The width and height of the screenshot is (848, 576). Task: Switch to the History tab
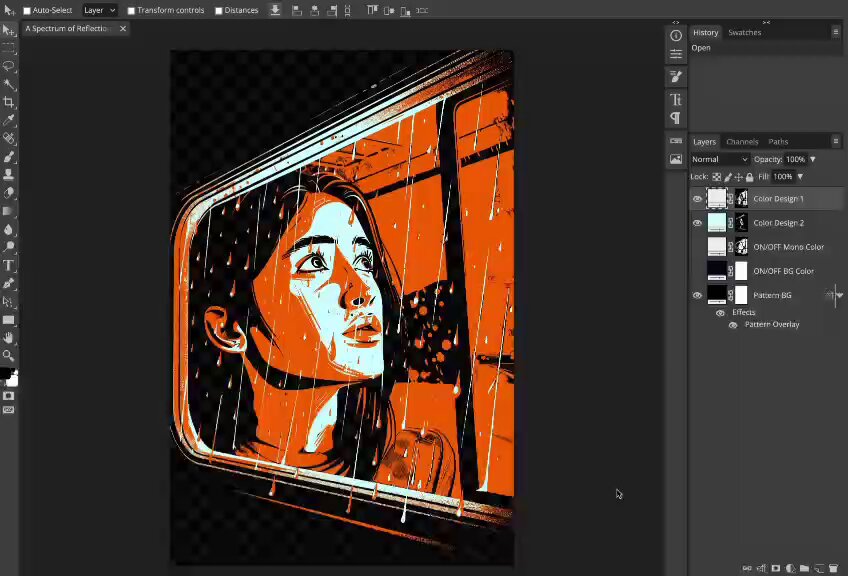click(705, 32)
